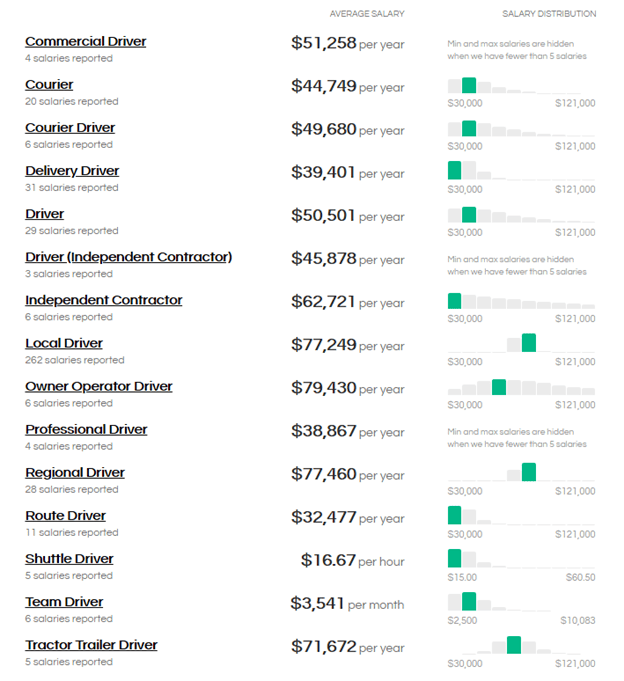The height and width of the screenshot is (681, 624).
Task: Select the Delivery Driver link
Action: click(x=72, y=171)
